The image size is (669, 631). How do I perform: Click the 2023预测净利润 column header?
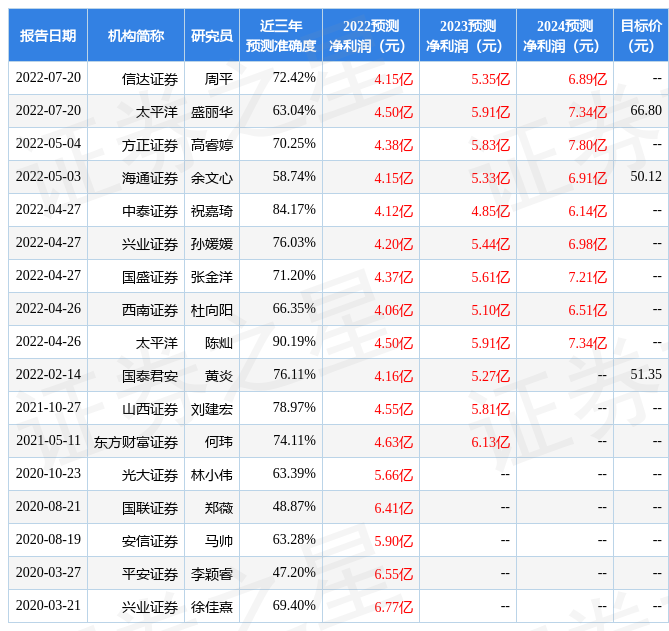(x=468, y=35)
